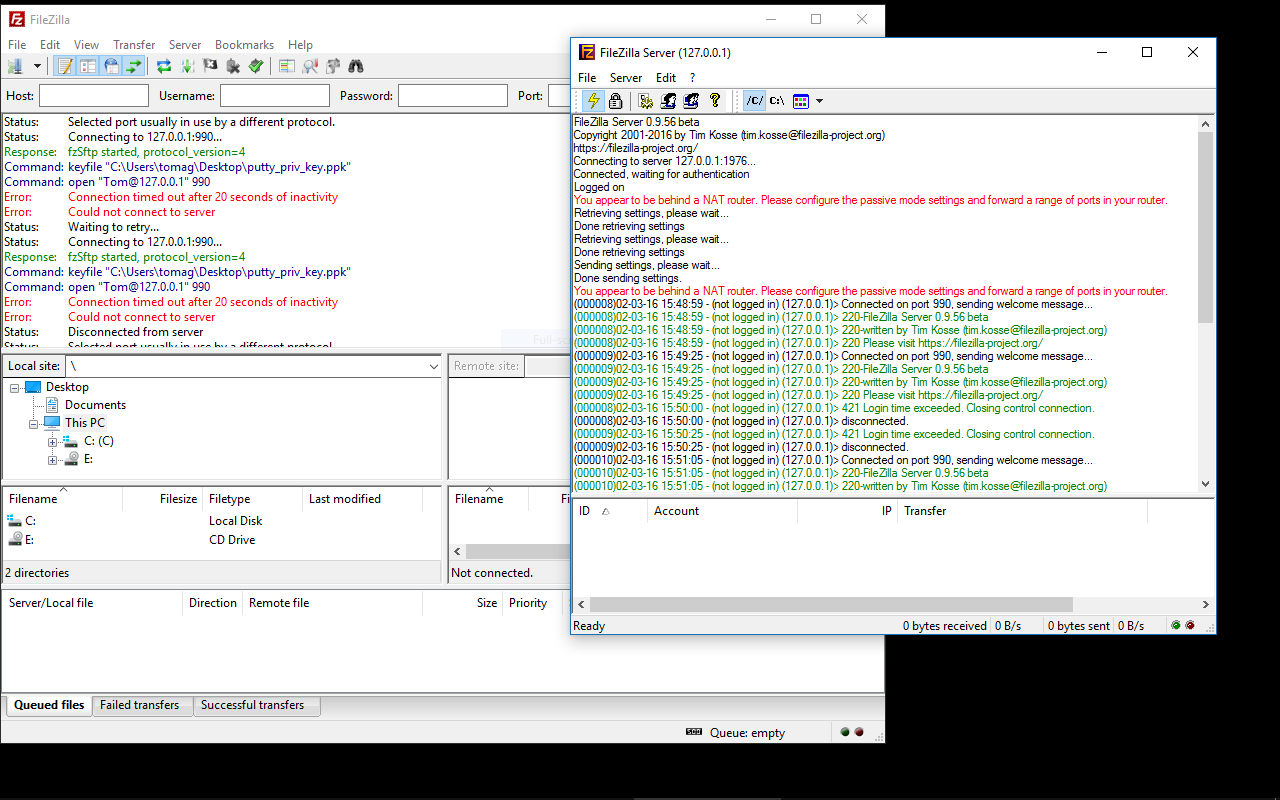Toggle the message log display button

pyautogui.click(x=65, y=66)
